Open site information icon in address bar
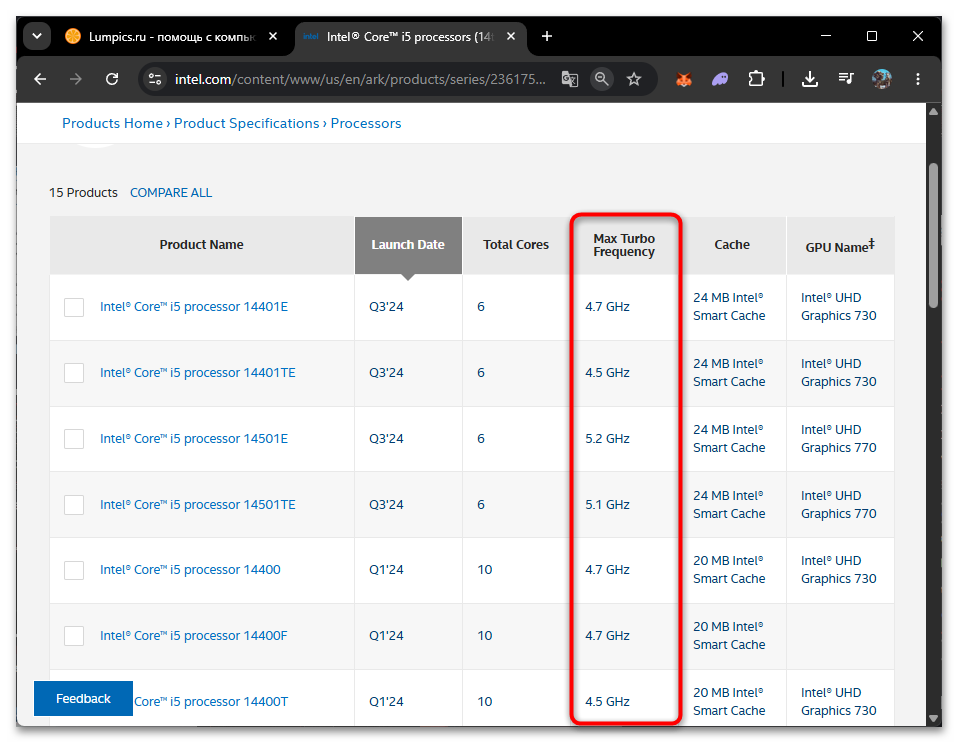Screen dimensions: 958x743 pyautogui.click(x=155, y=79)
